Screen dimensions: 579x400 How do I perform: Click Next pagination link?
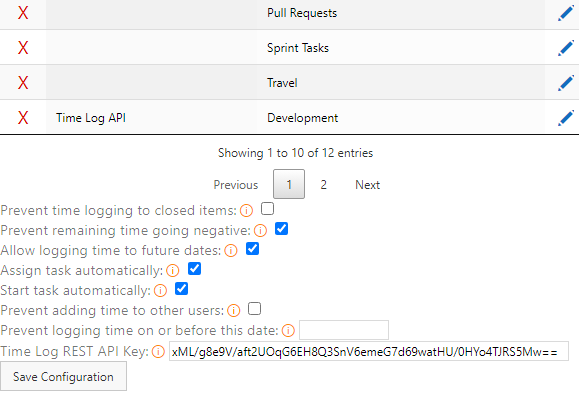367,185
